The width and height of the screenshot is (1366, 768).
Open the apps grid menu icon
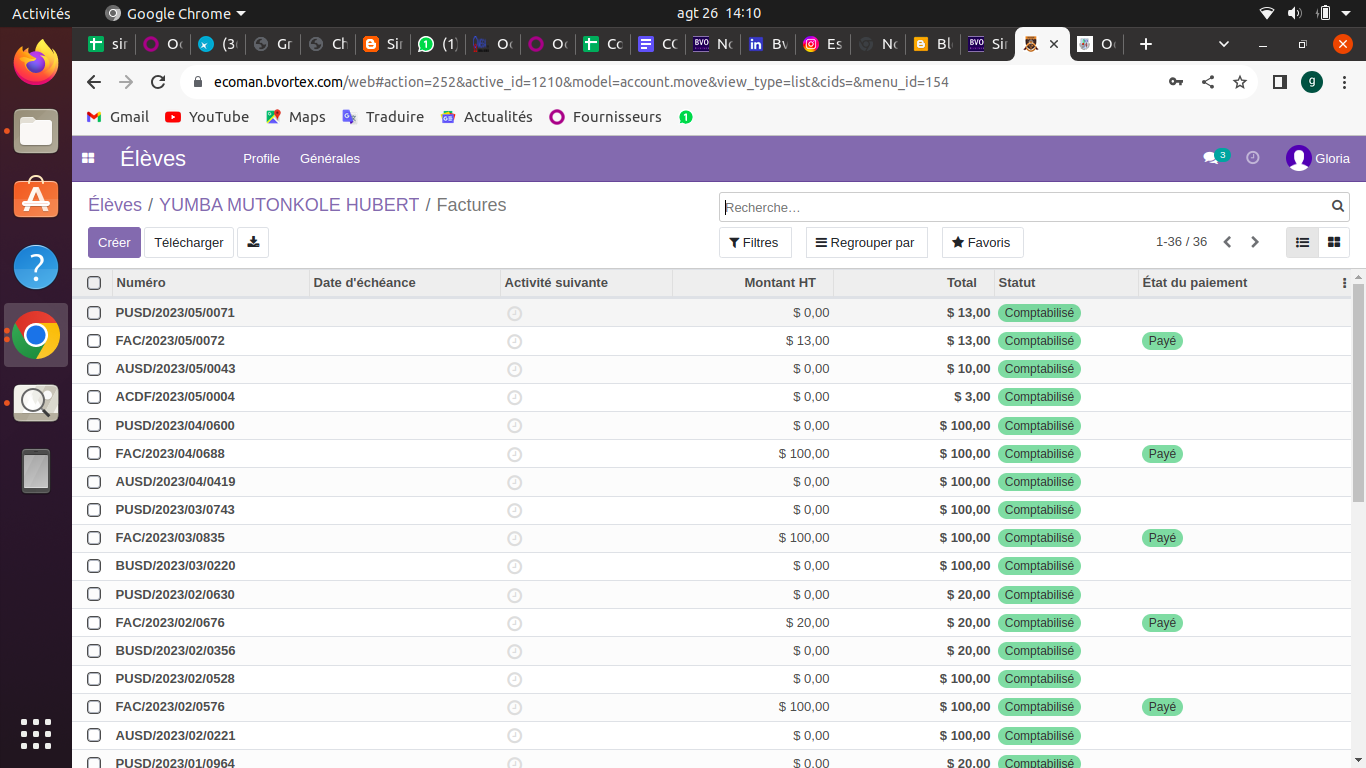click(88, 158)
